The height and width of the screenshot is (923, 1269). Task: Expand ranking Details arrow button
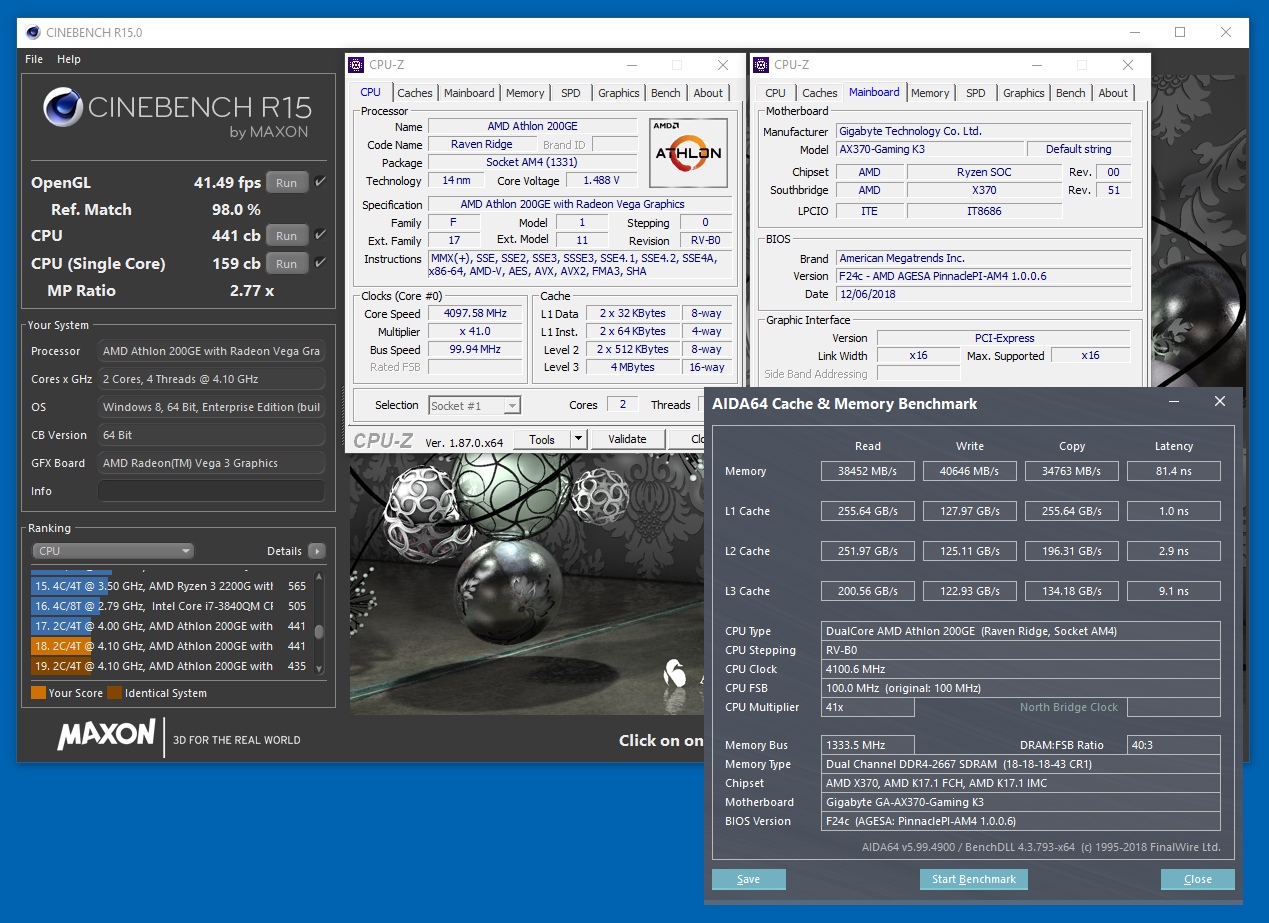pyautogui.click(x=317, y=551)
